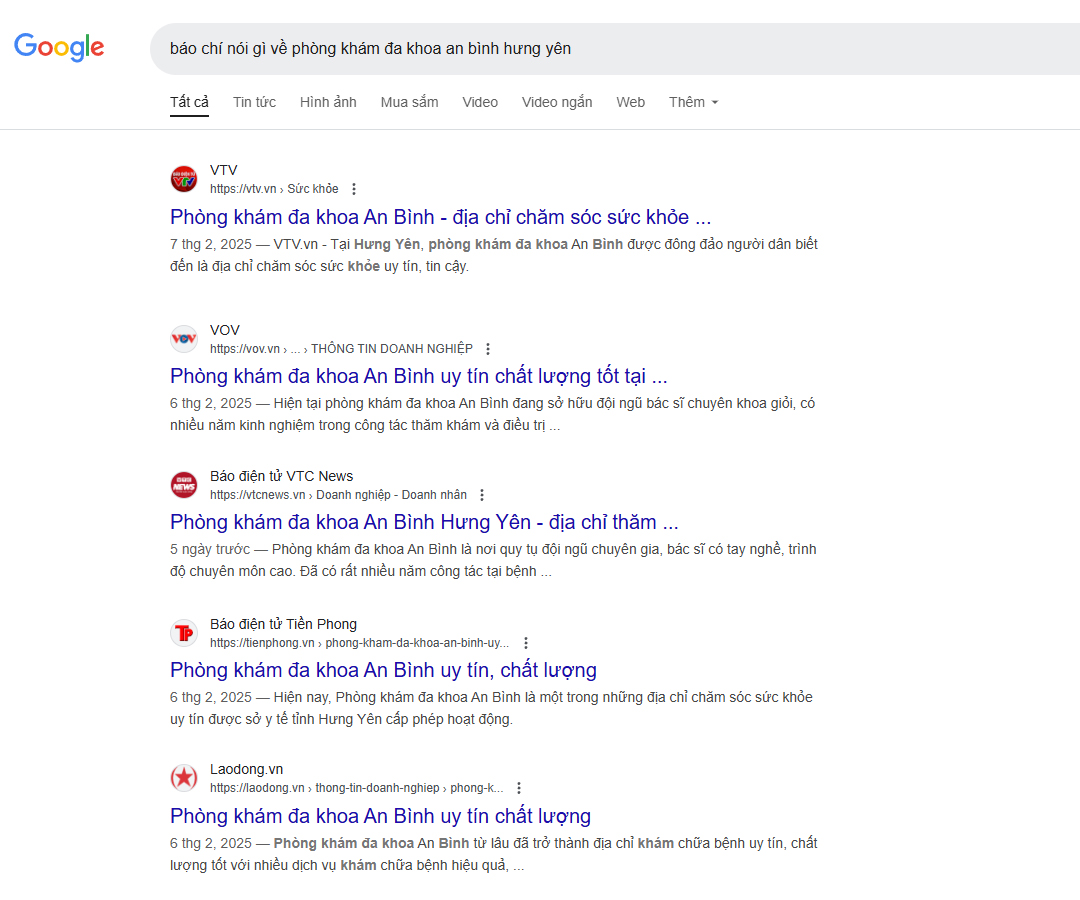This screenshot has width=1080, height=900.
Task: Click the vov.vn THÔNG TIN DOANH NGHIỆP URL
Action: pyautogui.click(x=342, y=349)
